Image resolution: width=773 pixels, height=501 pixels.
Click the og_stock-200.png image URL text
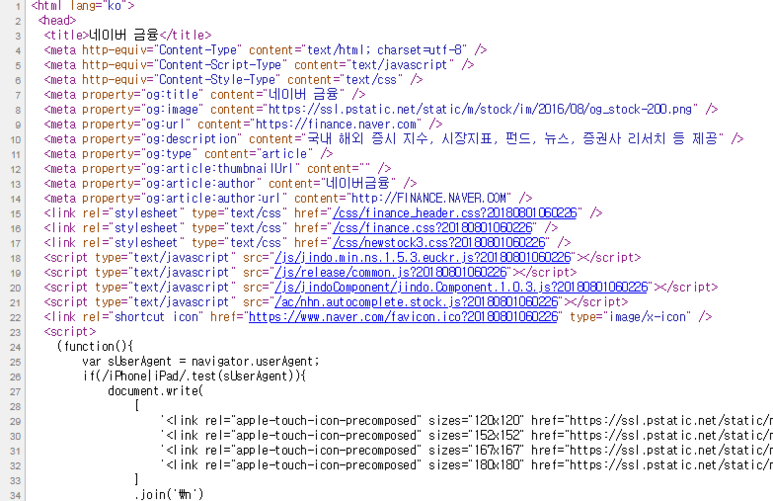483,109
